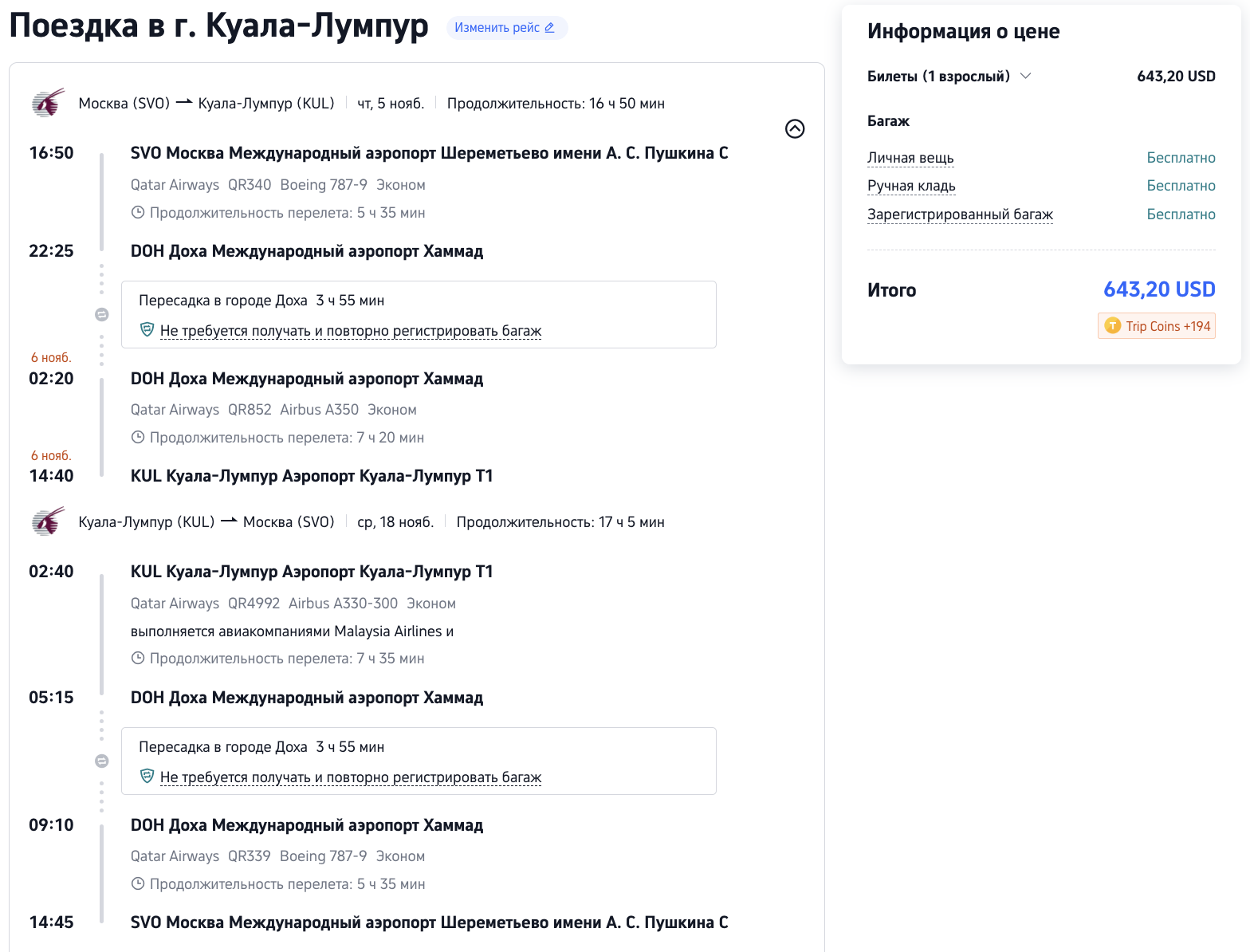Open the Зарегистрированный багаж details
1250x952 pixels.
[x=959, y=214]
